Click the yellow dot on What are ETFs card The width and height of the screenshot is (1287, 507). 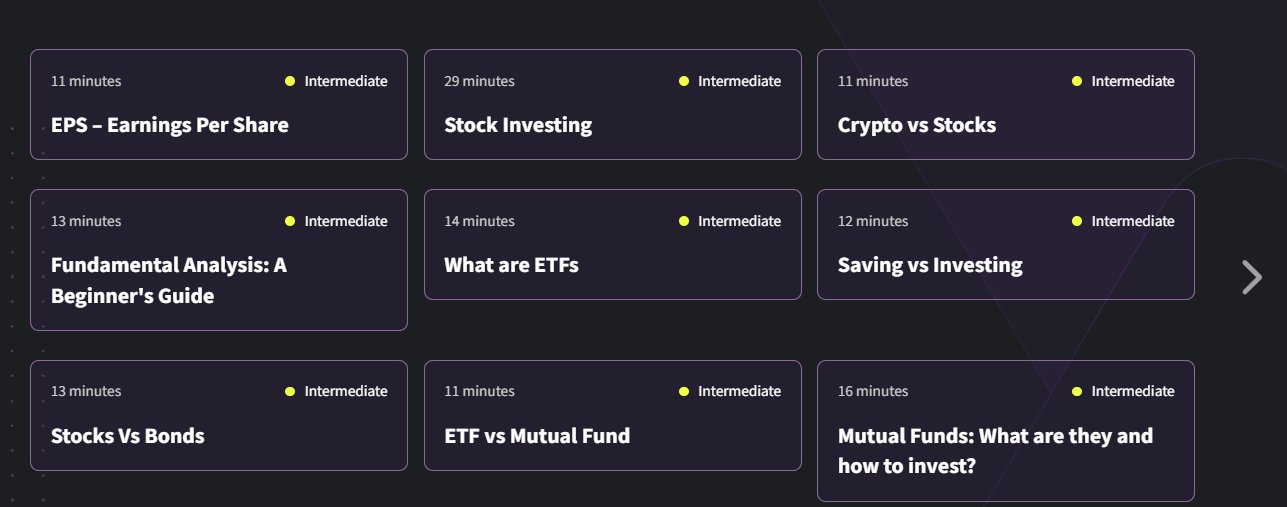point(684,221)
